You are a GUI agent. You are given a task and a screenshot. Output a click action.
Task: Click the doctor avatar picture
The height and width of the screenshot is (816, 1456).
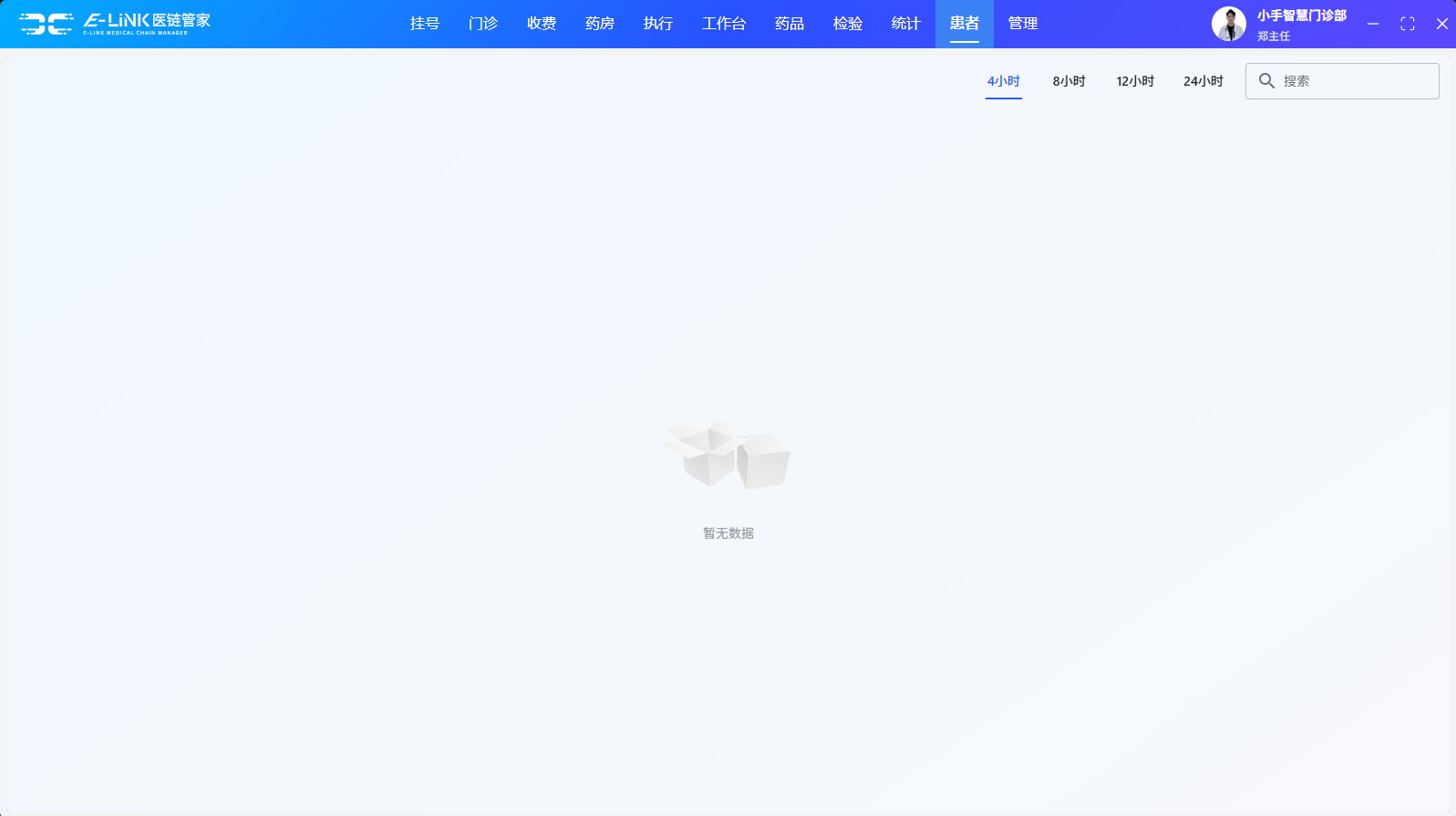pyautogui.click(x=1228, y=24)
